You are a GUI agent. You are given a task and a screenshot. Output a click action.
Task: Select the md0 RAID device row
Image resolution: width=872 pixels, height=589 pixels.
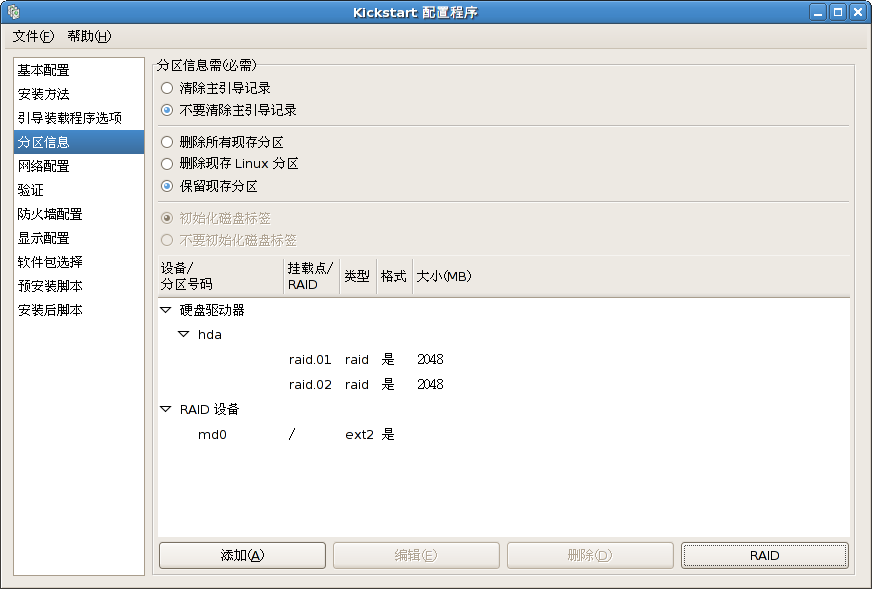click(x=504, y=434)
